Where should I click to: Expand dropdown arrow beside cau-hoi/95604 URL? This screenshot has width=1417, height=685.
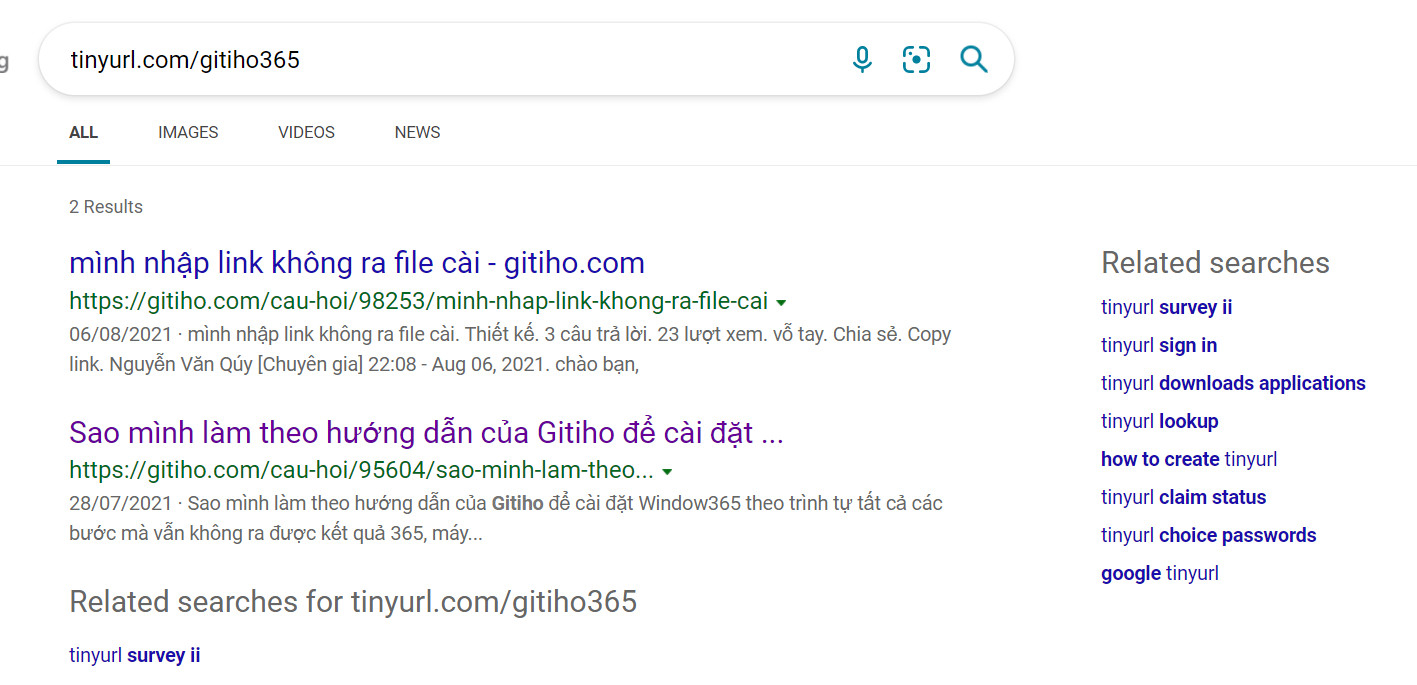pyautogui.click(x=667, y=472)
